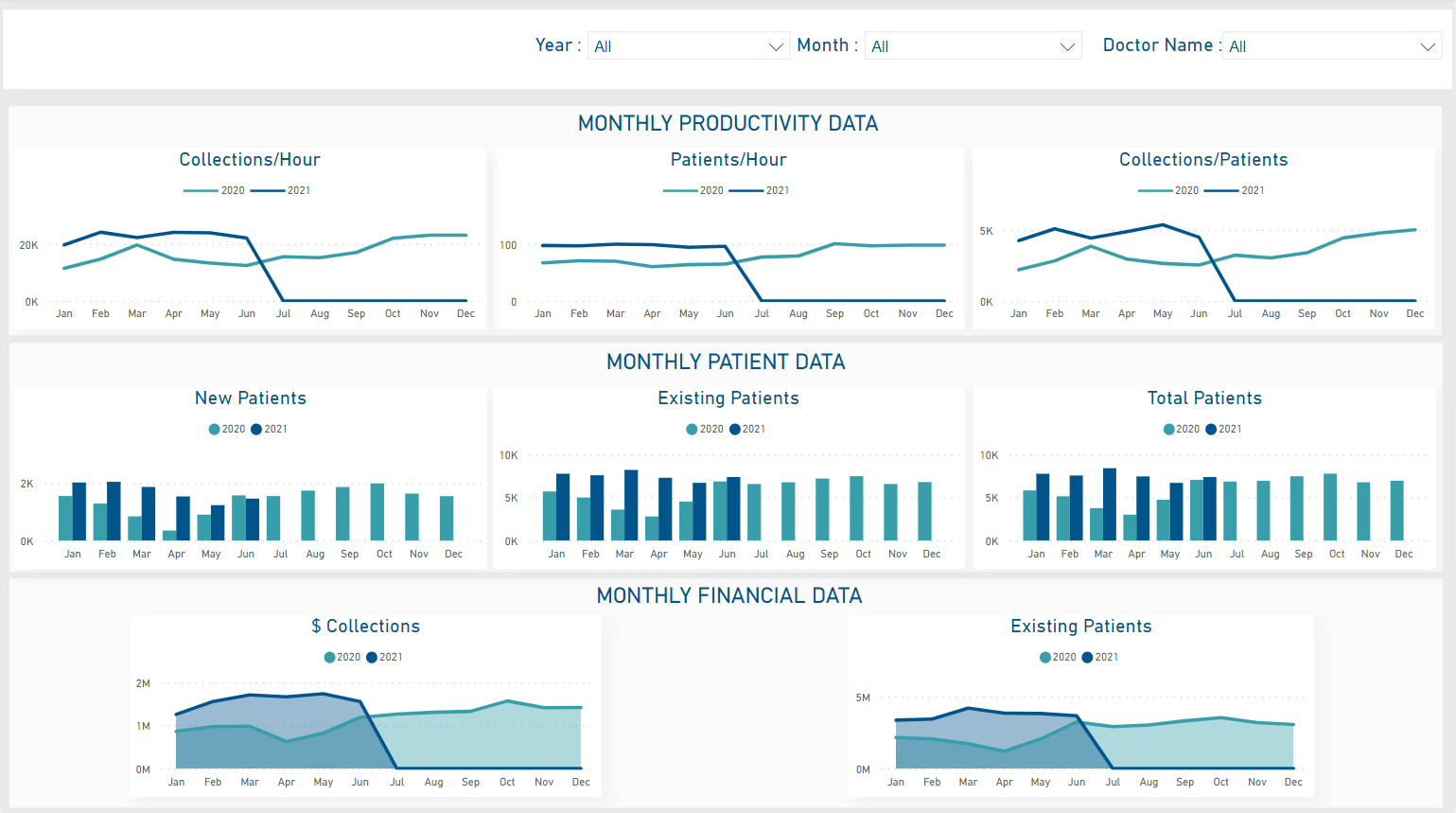The height and width of the screenshot is (813, 1456).
Task: Open the Doctor Name dropdown
Action: 1331,46
